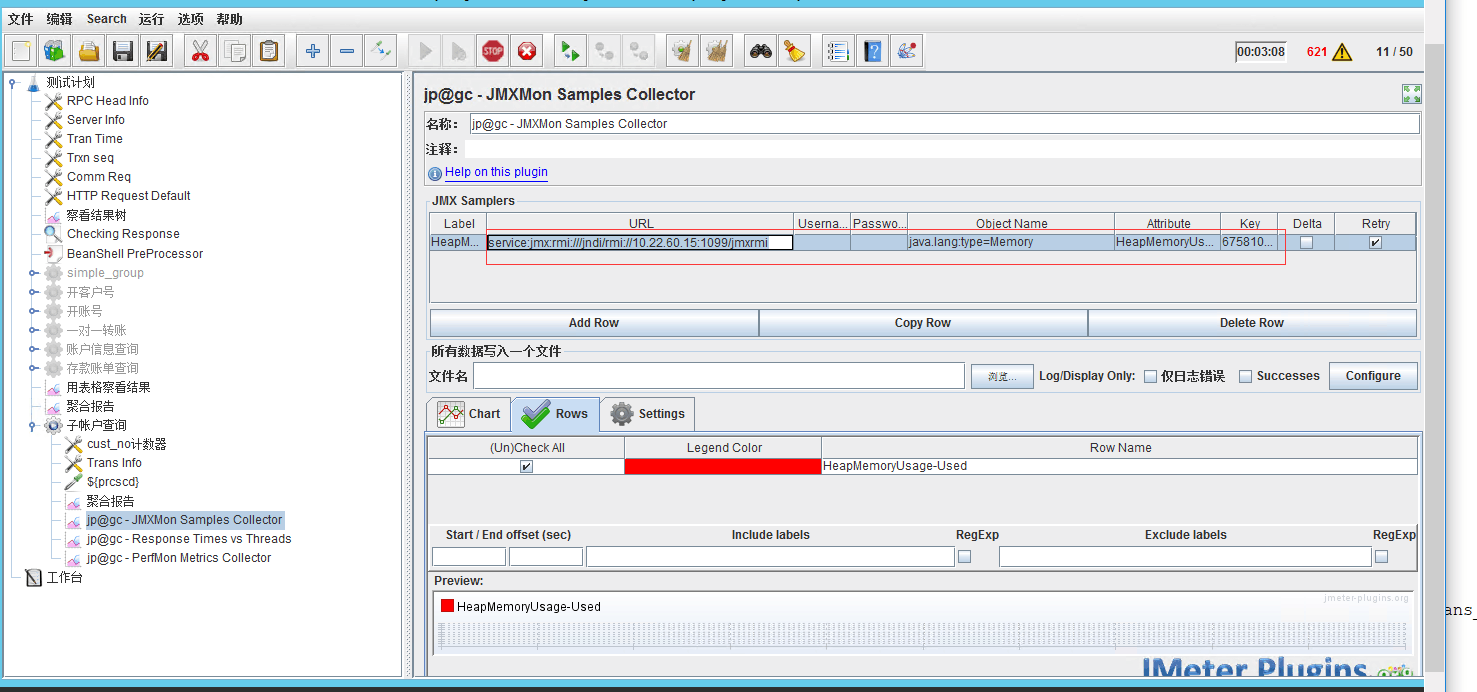1477x692 pixels.
Task: Toggle RegExp checkbox for Exclude labels
Action: [x=1381, y=557]
